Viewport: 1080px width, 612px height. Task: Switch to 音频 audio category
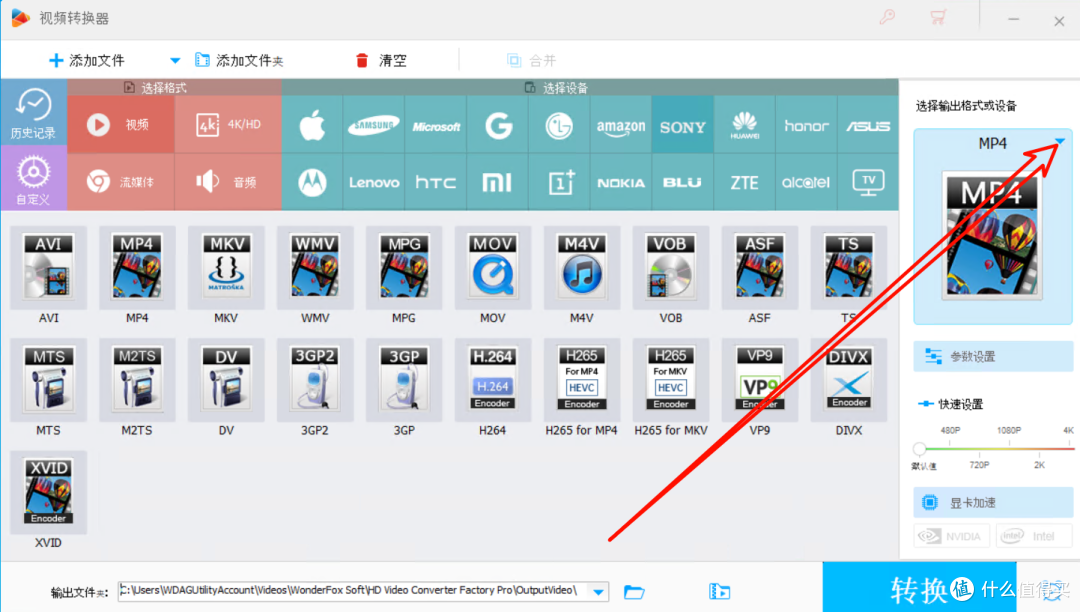(x=228, y=182)
